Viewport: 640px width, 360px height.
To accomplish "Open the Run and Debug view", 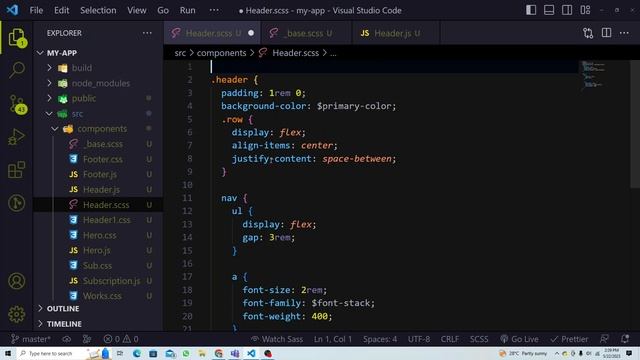I will pyautogui.click(x=17, y=137).
